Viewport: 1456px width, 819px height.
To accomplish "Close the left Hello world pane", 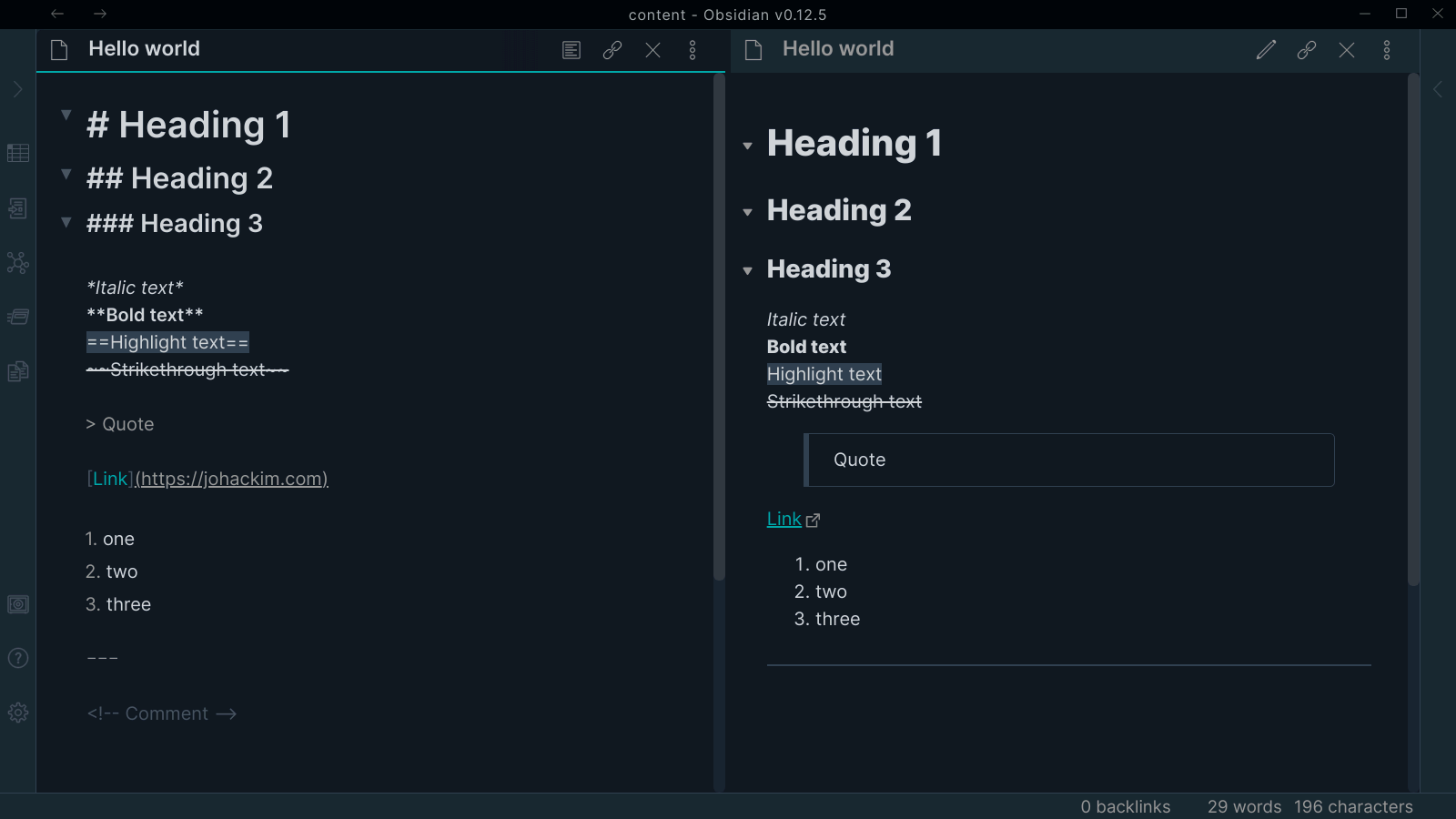I will [x=653, y=50].
